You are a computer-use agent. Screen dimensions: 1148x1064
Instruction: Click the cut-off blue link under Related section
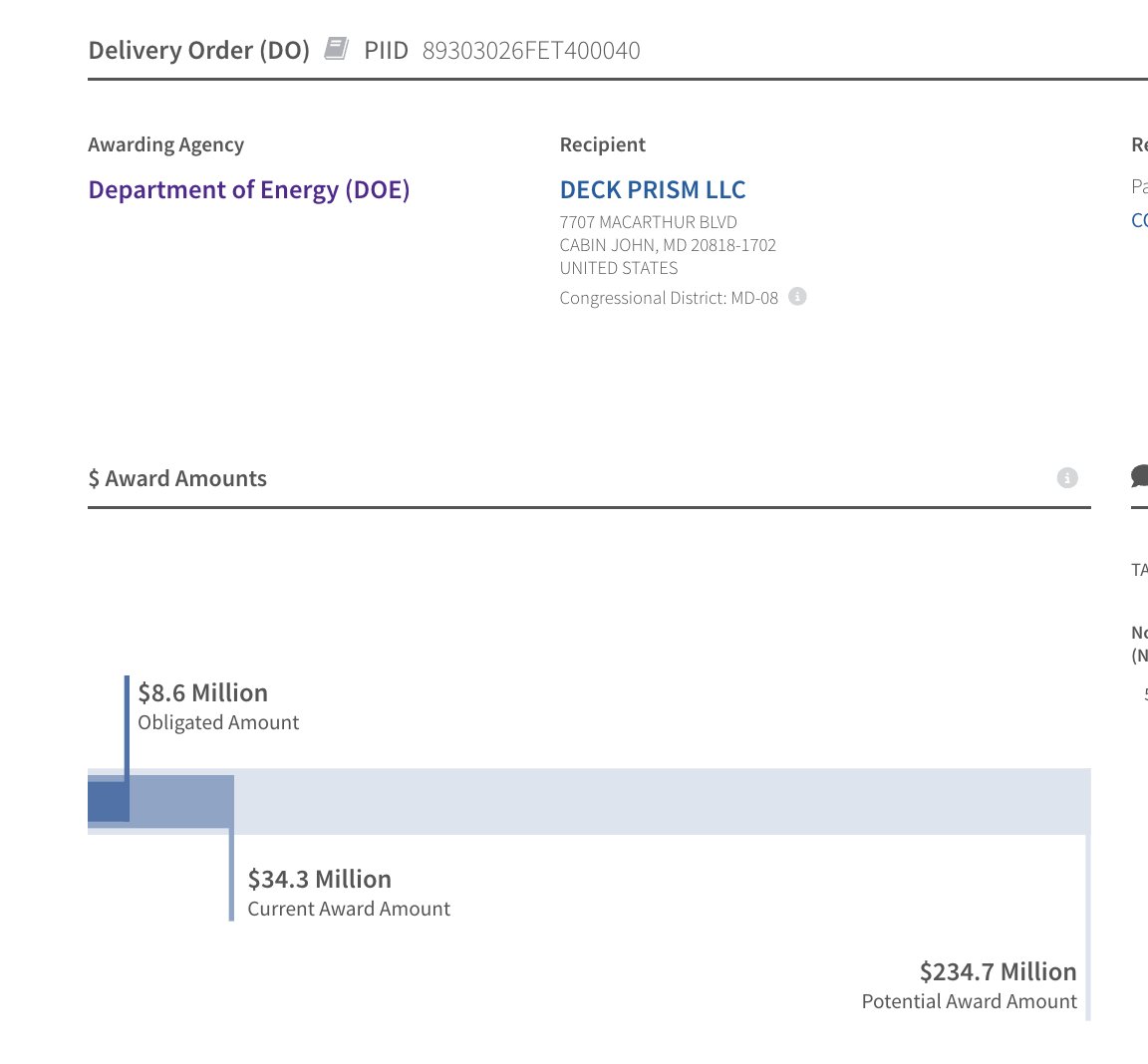1140,220
